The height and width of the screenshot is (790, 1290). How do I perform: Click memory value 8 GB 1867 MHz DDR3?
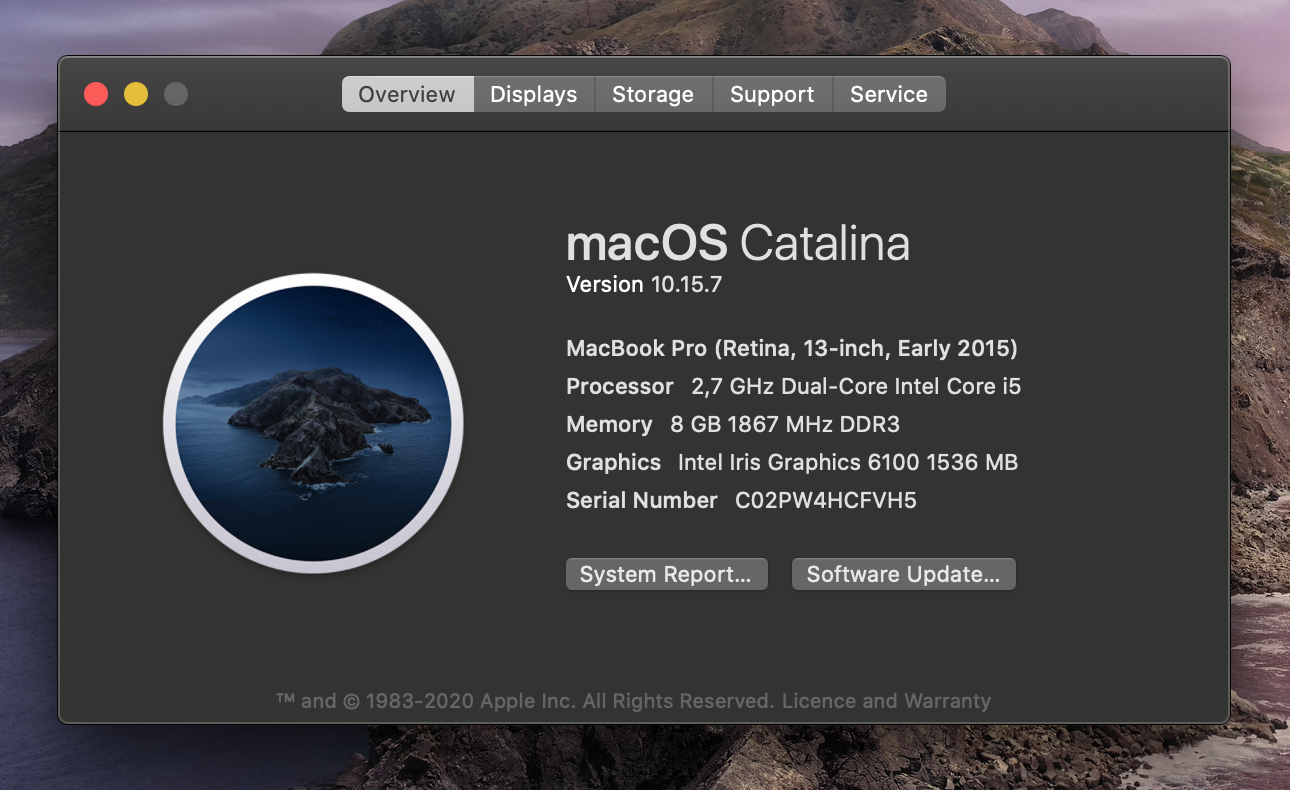pyautogui.click(x=785, y=424)
